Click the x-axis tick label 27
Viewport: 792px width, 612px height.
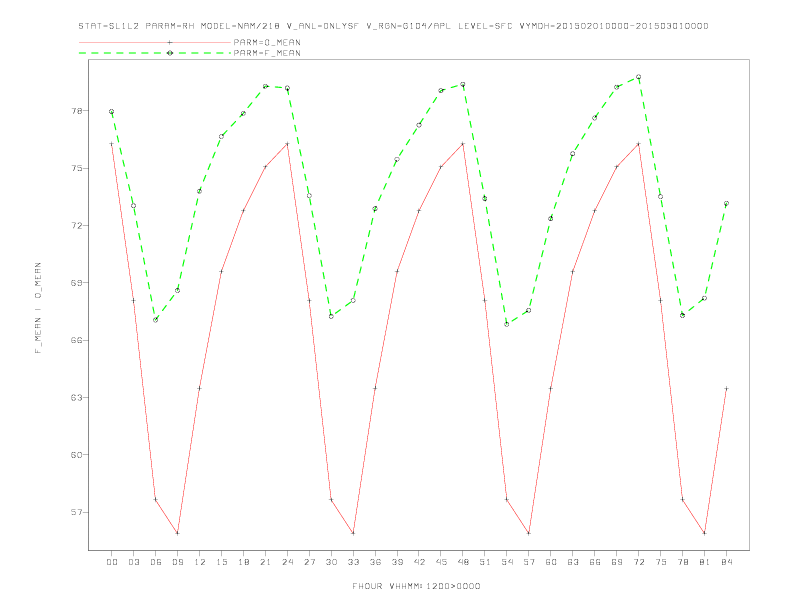(309, 562)
